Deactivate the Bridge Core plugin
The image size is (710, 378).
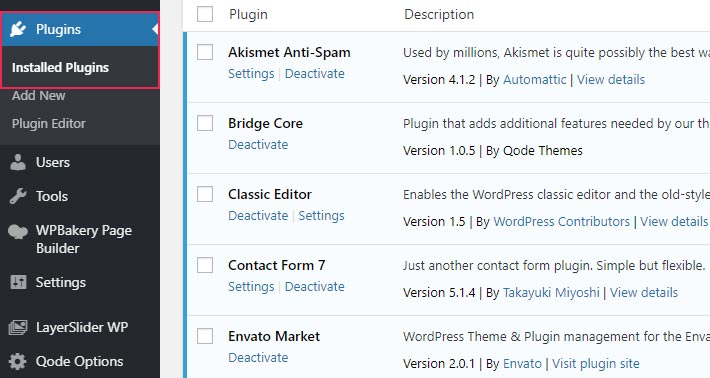tap(258, 144)
